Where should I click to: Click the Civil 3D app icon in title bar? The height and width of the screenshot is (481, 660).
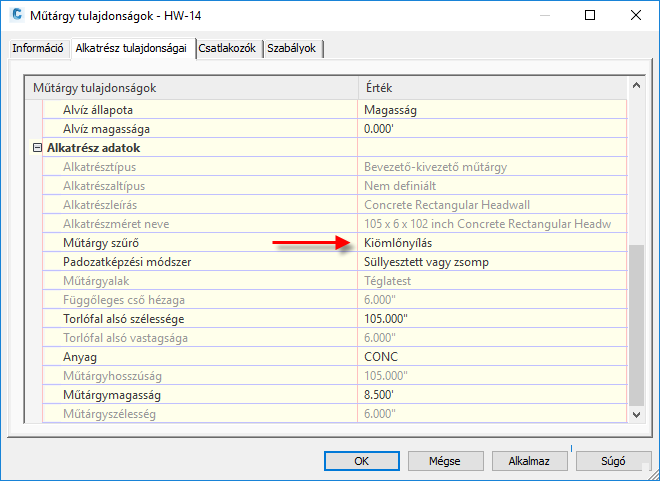pyautogui.click(x=17, y=15)
